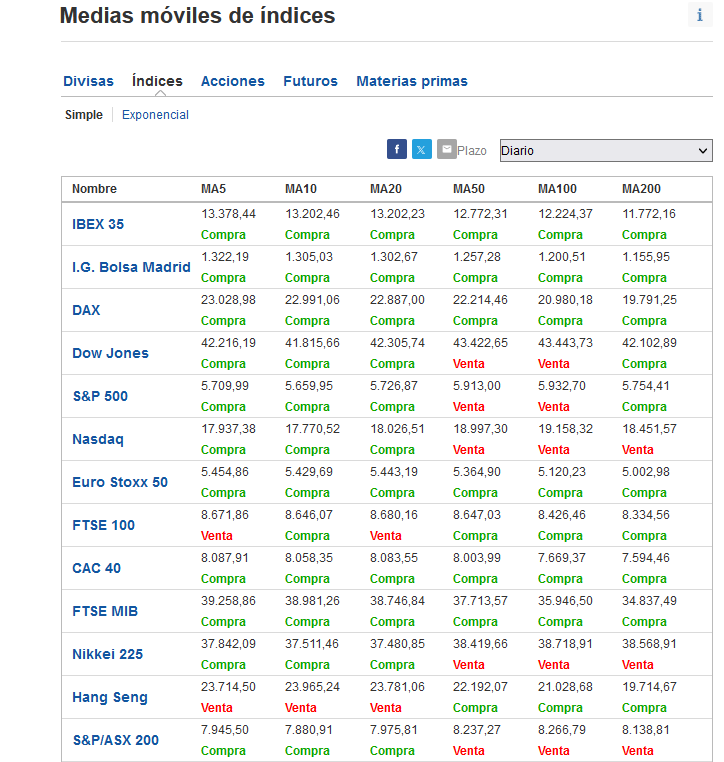Open the FTSE MIB index link

pyautogui.click(x=105, y=611)
